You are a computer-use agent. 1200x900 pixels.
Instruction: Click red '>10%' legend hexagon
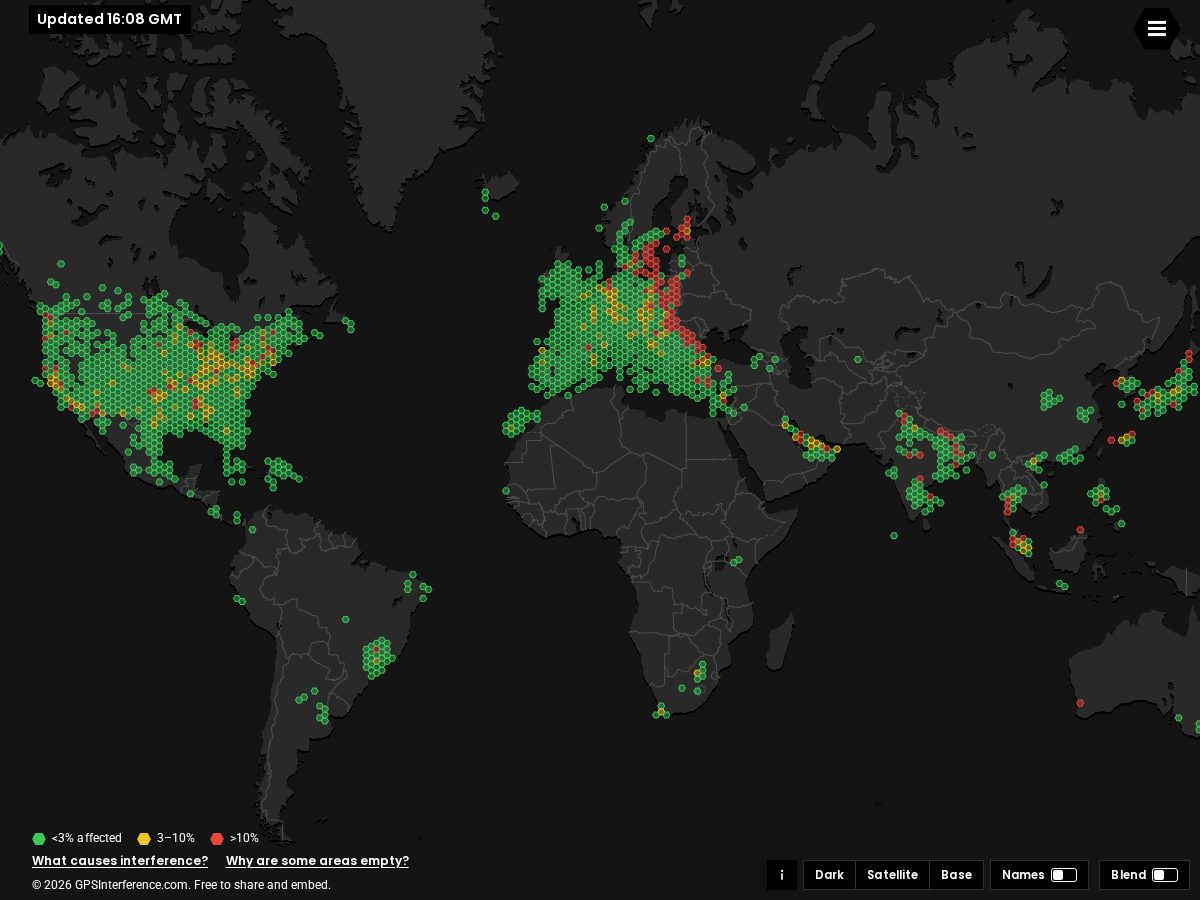(x=217, y=839)
